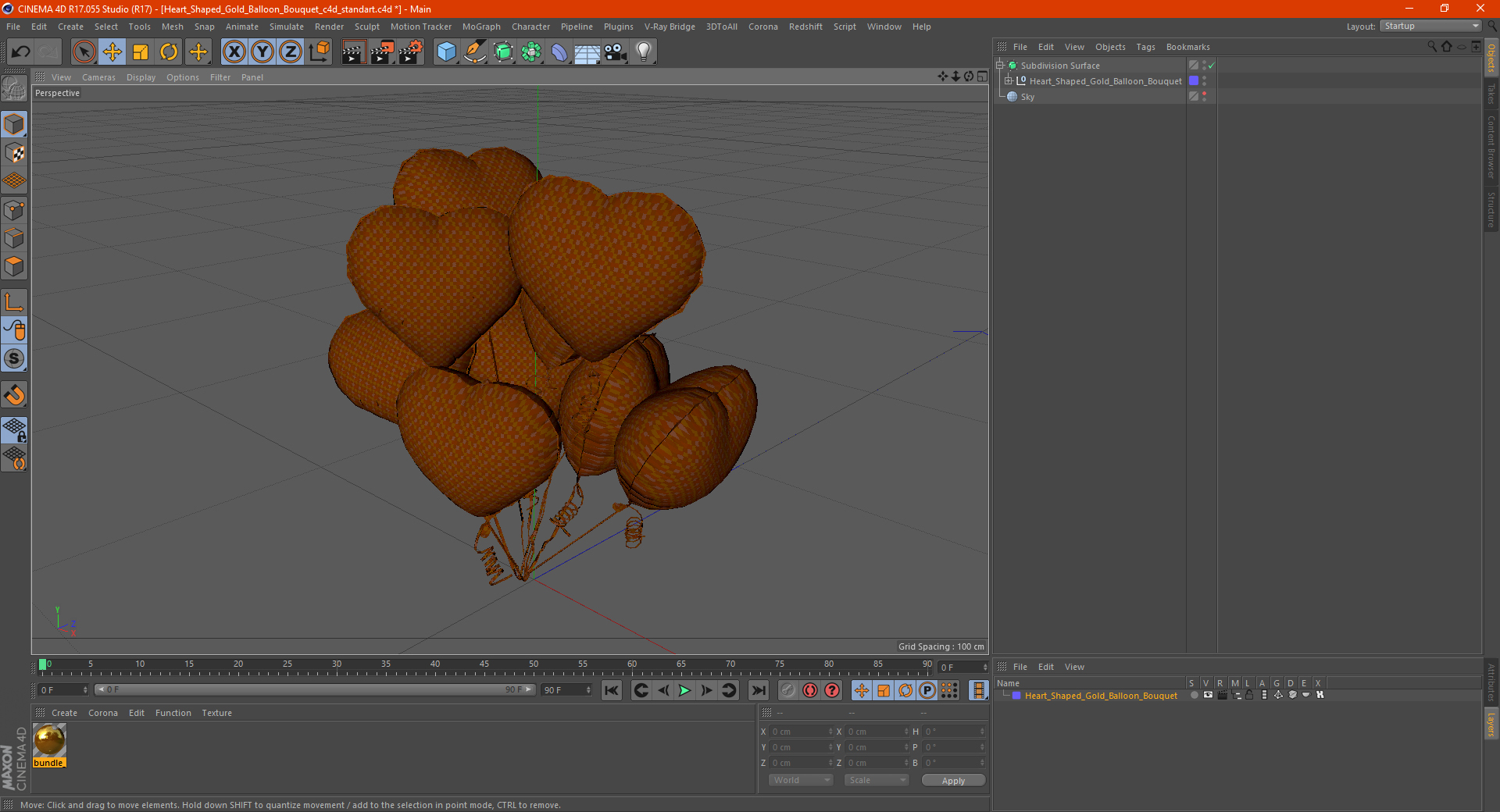Open the Redshift menu
This screenshot has width=1500, height=812.
[805, 27]
